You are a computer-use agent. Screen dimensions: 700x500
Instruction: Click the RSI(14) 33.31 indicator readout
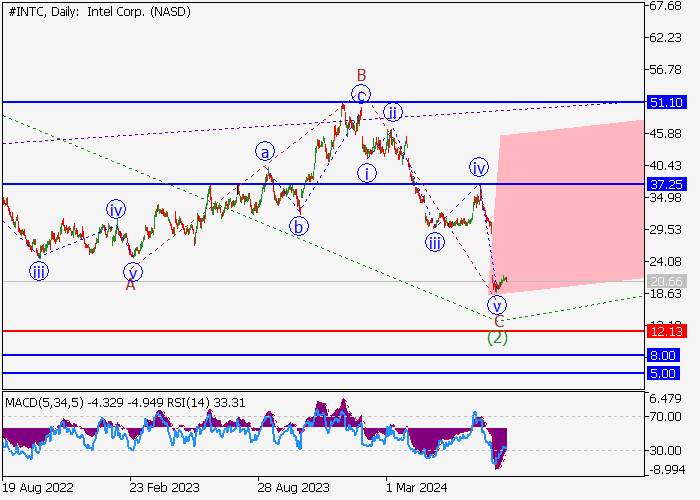[x=206, y=403]
